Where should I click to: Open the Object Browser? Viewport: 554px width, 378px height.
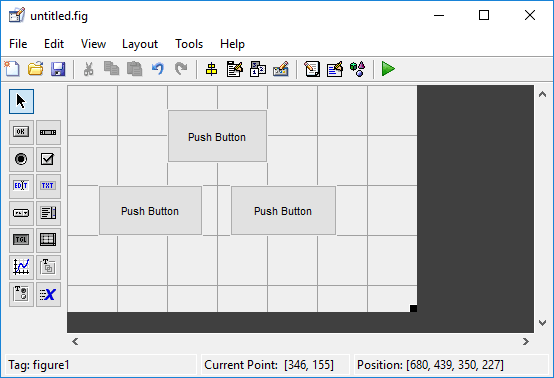[x=357, y=69]
